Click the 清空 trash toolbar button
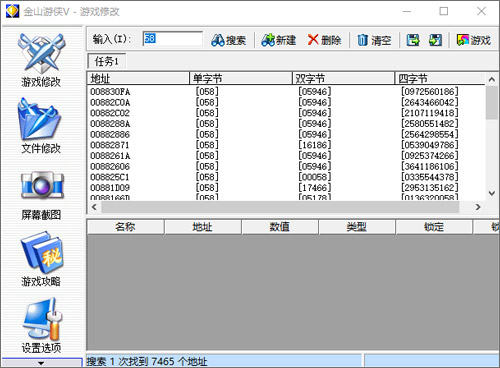500x368 pixels. (374, 40)
